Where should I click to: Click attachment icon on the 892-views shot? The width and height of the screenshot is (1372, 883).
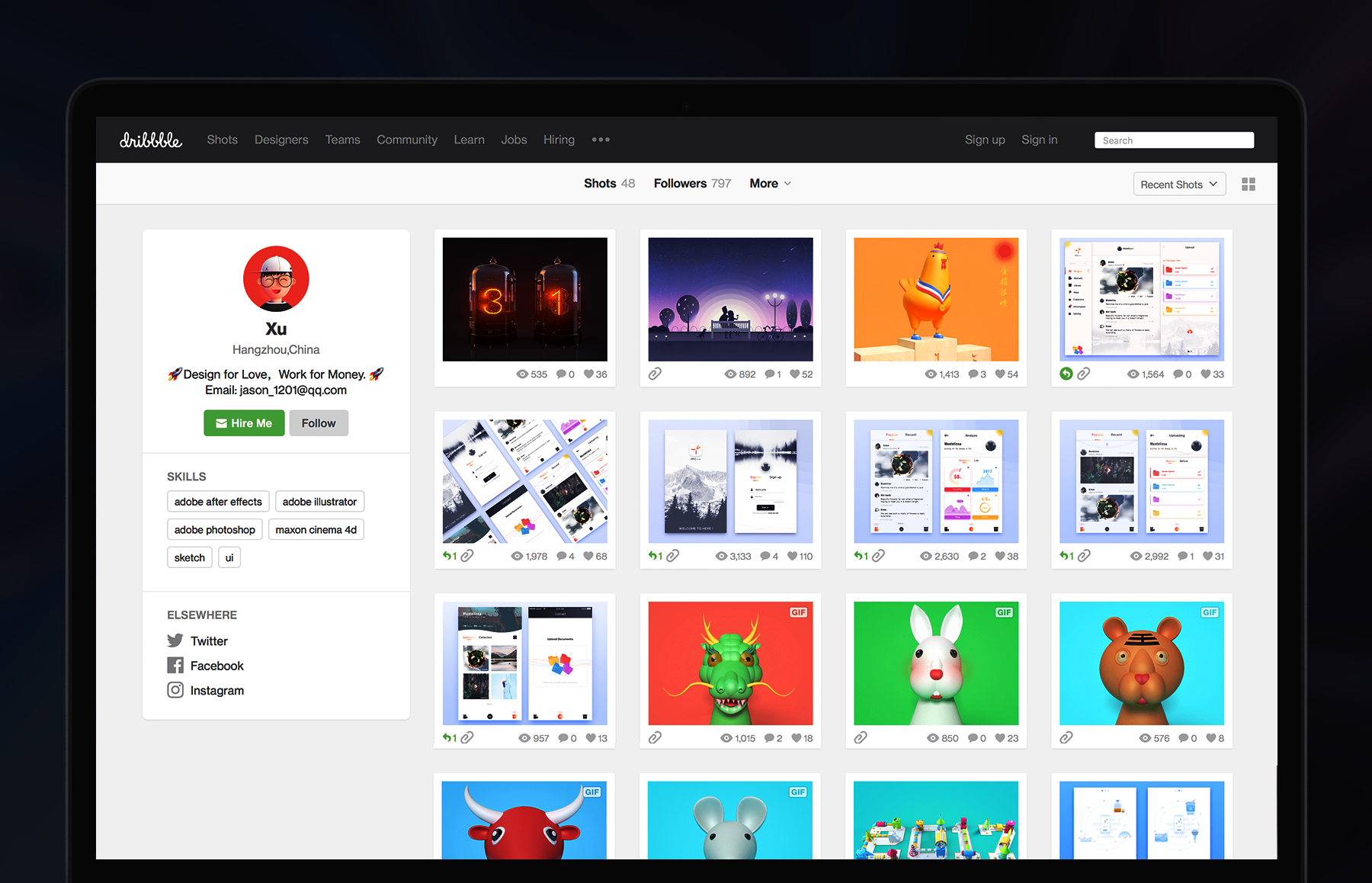tap(655, 374)
